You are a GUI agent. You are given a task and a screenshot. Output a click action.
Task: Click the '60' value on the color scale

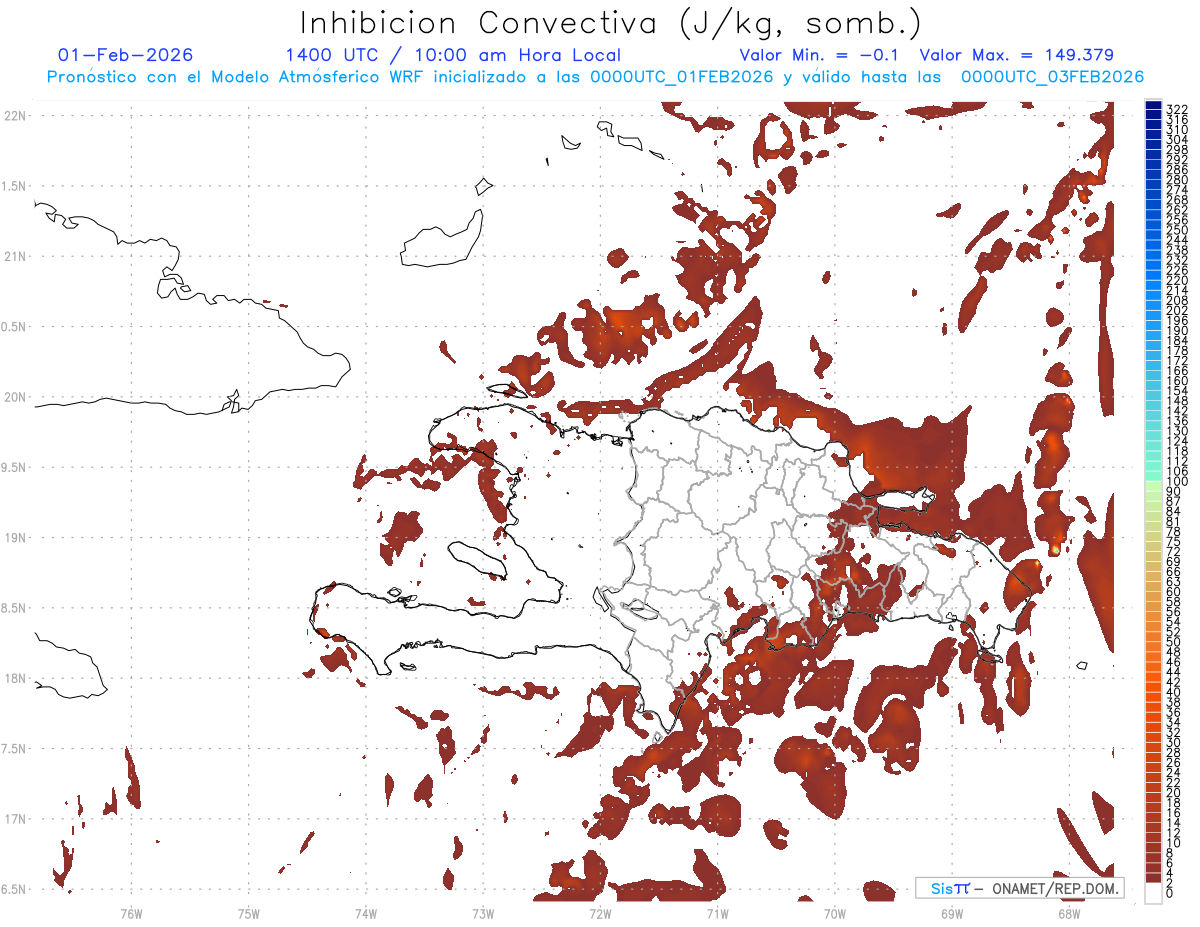[1173, 592]
